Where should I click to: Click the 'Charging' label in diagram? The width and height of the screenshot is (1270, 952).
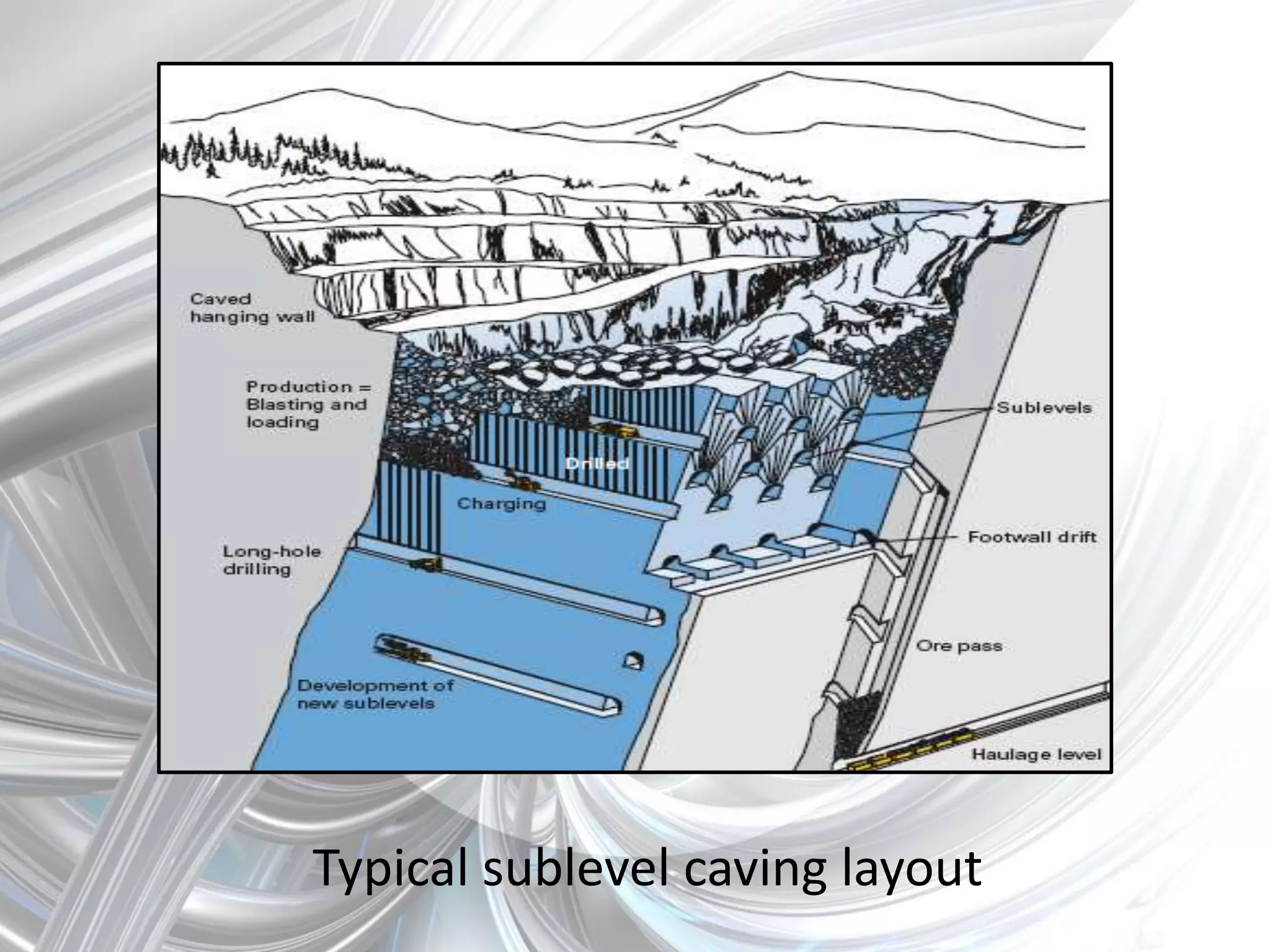(501, 503)
